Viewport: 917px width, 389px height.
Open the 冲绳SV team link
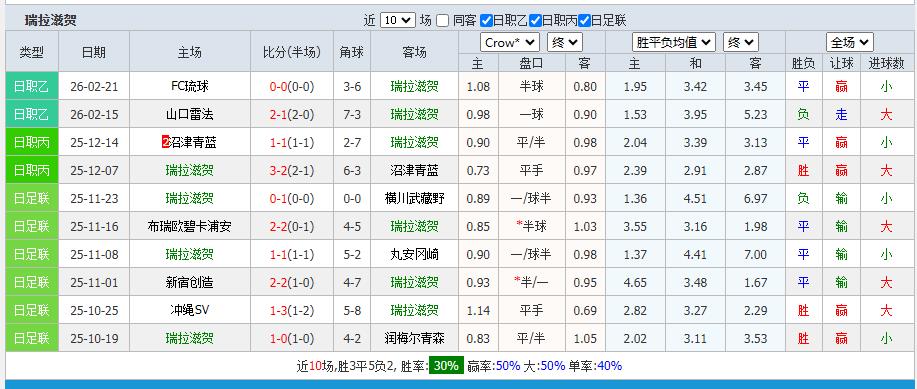click(x=189, y=310)
